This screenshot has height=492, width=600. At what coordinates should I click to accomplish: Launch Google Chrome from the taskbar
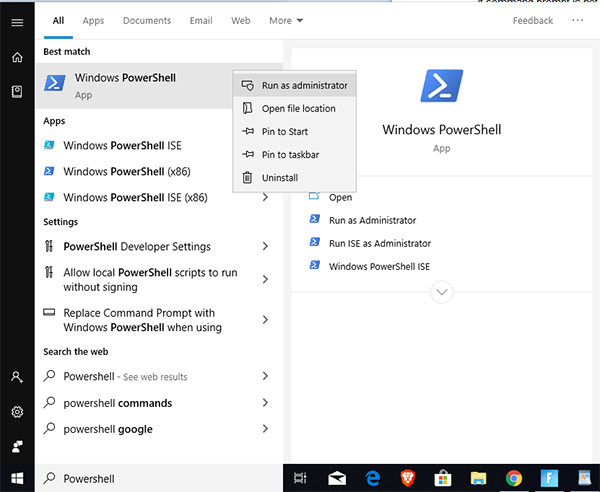(x=514, y=478)
